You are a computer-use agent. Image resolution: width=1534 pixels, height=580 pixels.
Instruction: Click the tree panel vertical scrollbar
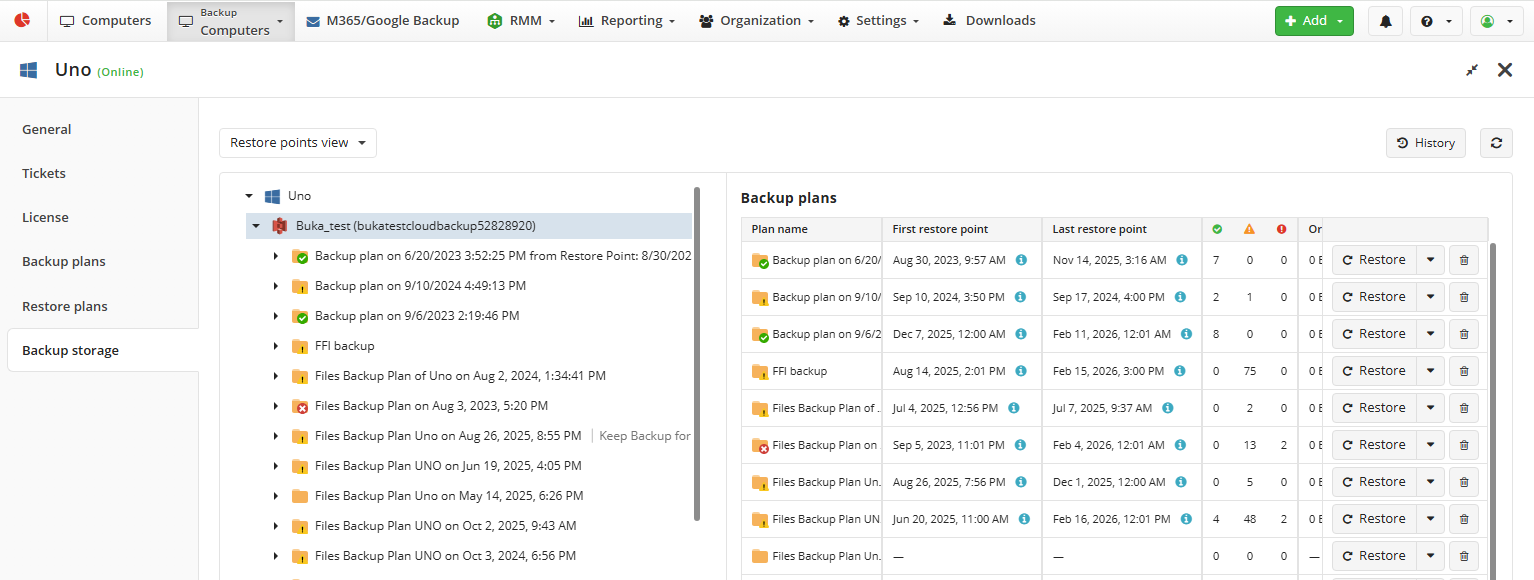coord(696,350)
